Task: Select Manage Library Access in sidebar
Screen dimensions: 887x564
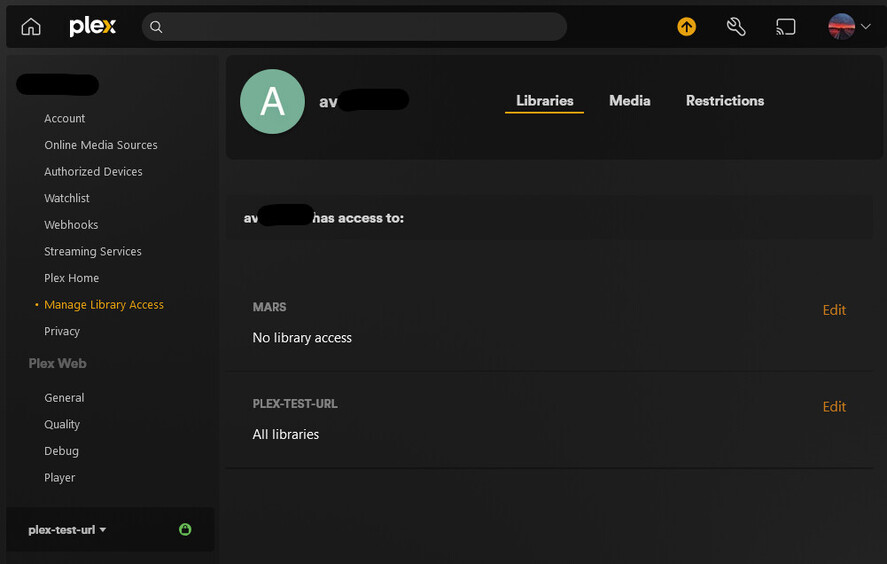Action: click(x=104, y=304)
